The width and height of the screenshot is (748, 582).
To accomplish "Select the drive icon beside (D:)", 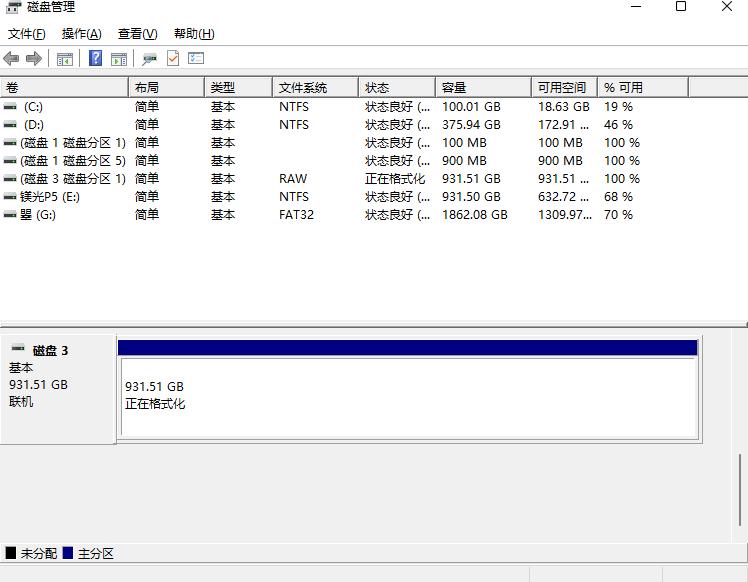I will pyautogui.click(x=10, y=125).
